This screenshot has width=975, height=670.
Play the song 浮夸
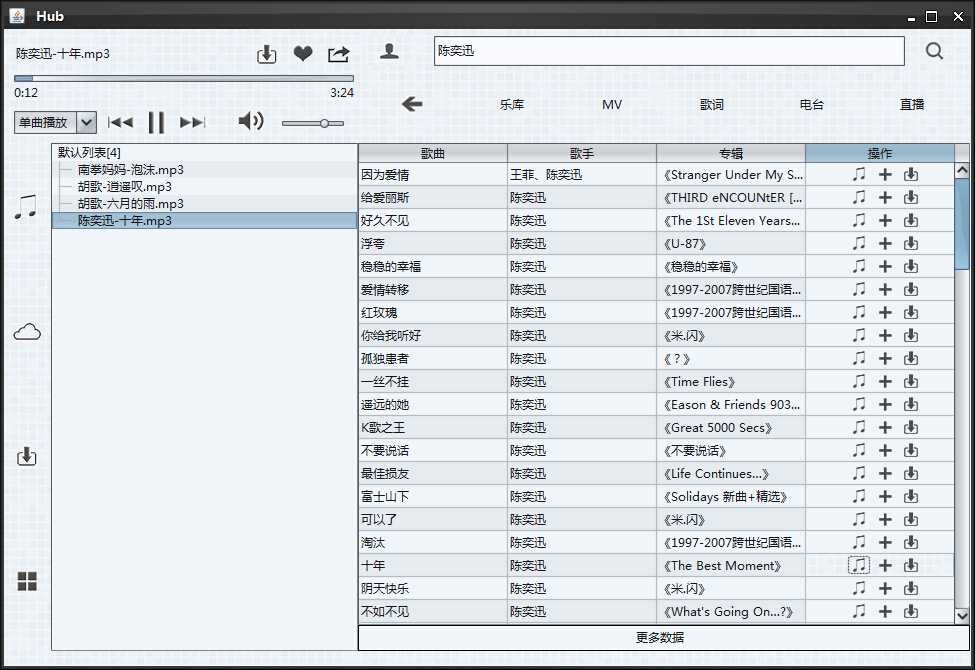click(859, 243)
